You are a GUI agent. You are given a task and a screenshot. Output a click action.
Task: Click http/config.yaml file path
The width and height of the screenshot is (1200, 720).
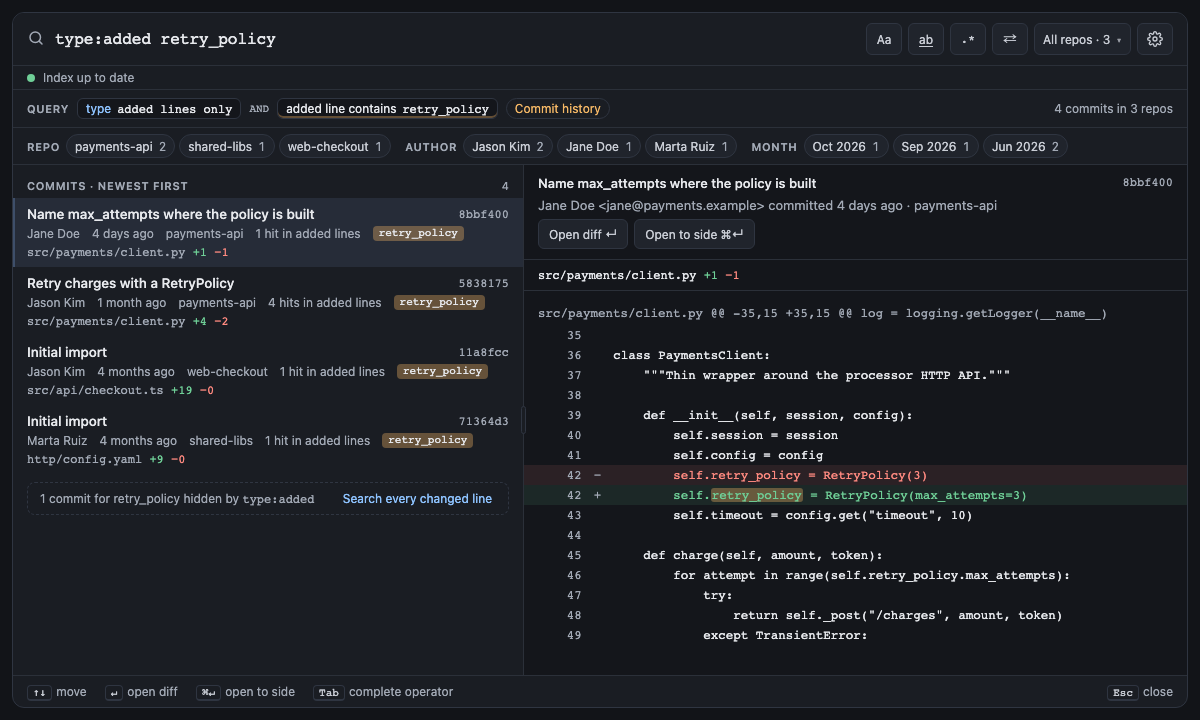click(84, 459)
